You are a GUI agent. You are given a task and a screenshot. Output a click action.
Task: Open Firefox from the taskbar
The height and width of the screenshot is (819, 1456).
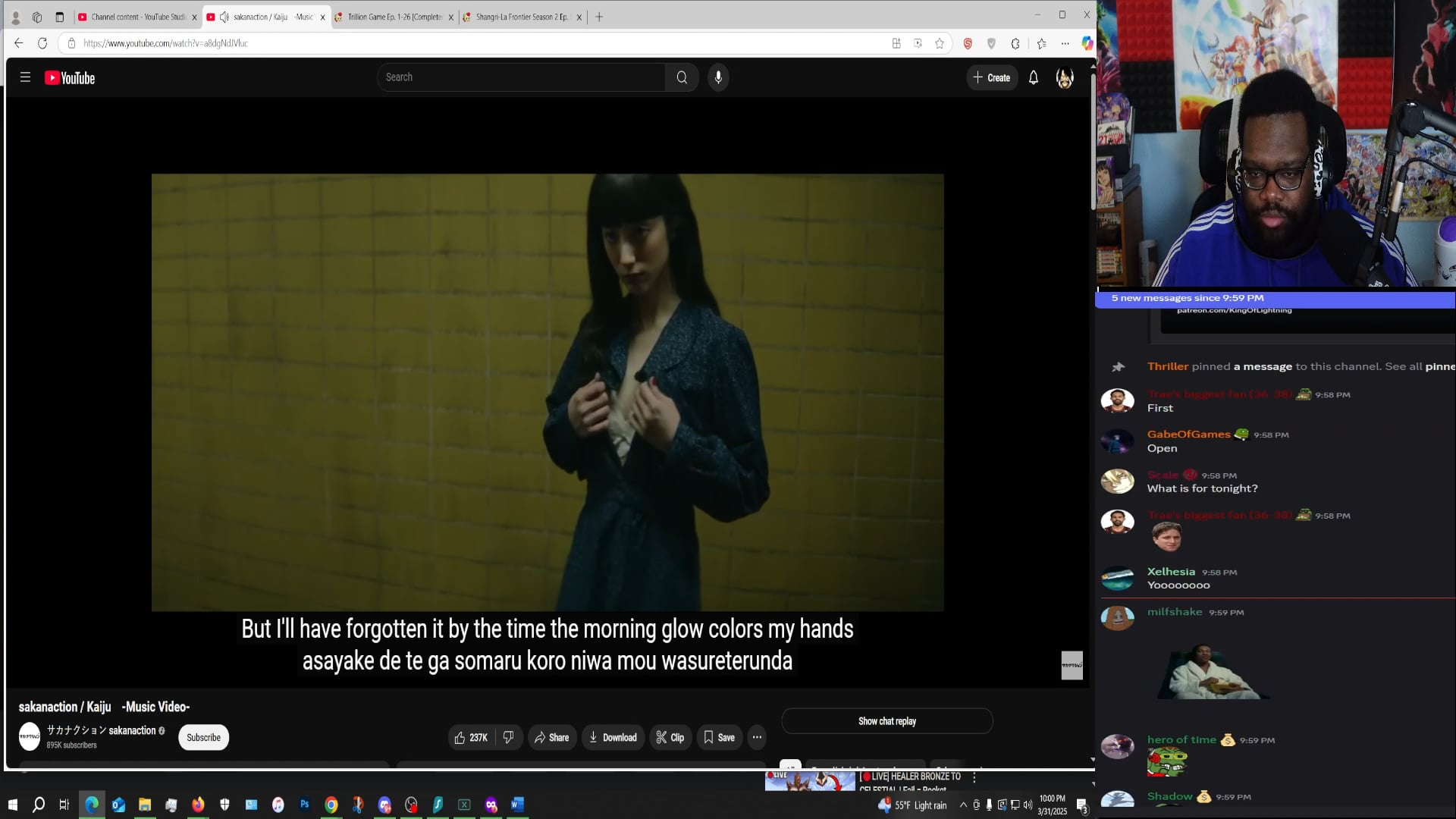[x=198, y=805]
